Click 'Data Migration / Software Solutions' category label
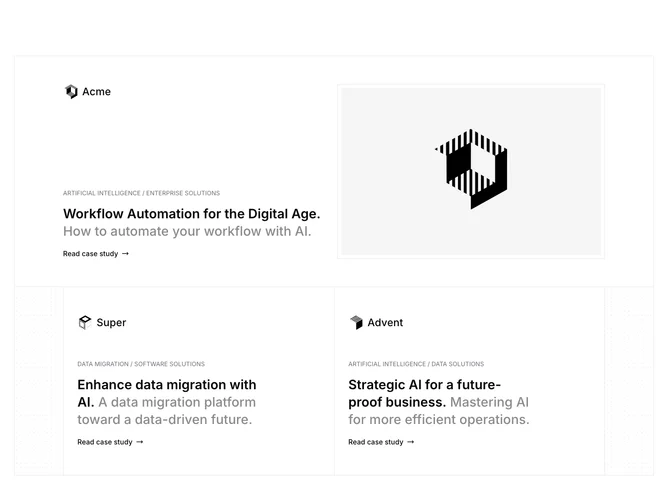The height and width of the screenshot is (501, 668). pos(141,364)
